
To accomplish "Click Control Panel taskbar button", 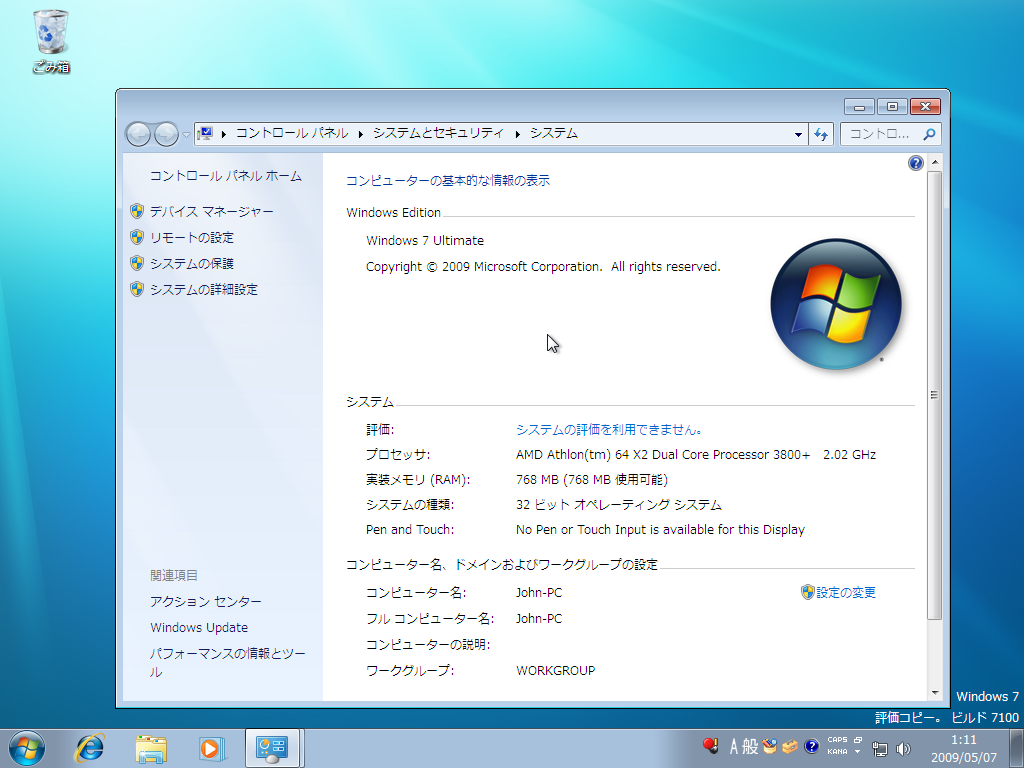I will (272, 748).
